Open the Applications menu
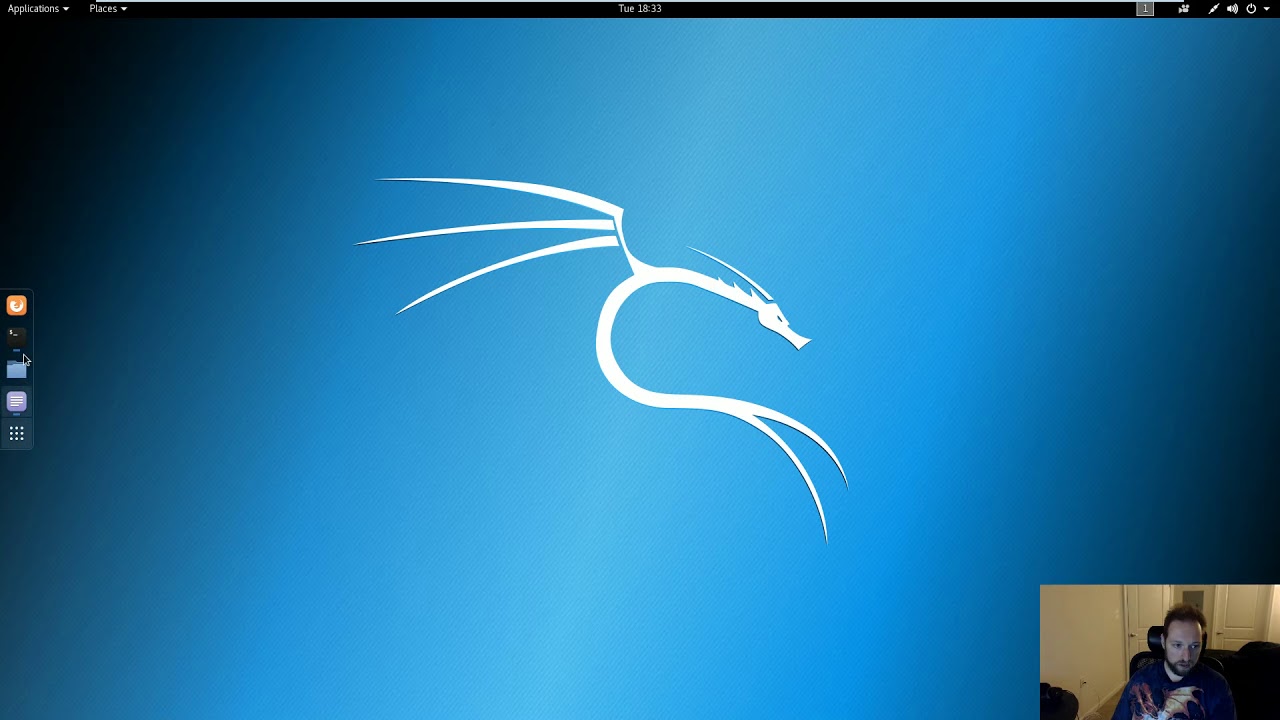 tap(38, 8)
